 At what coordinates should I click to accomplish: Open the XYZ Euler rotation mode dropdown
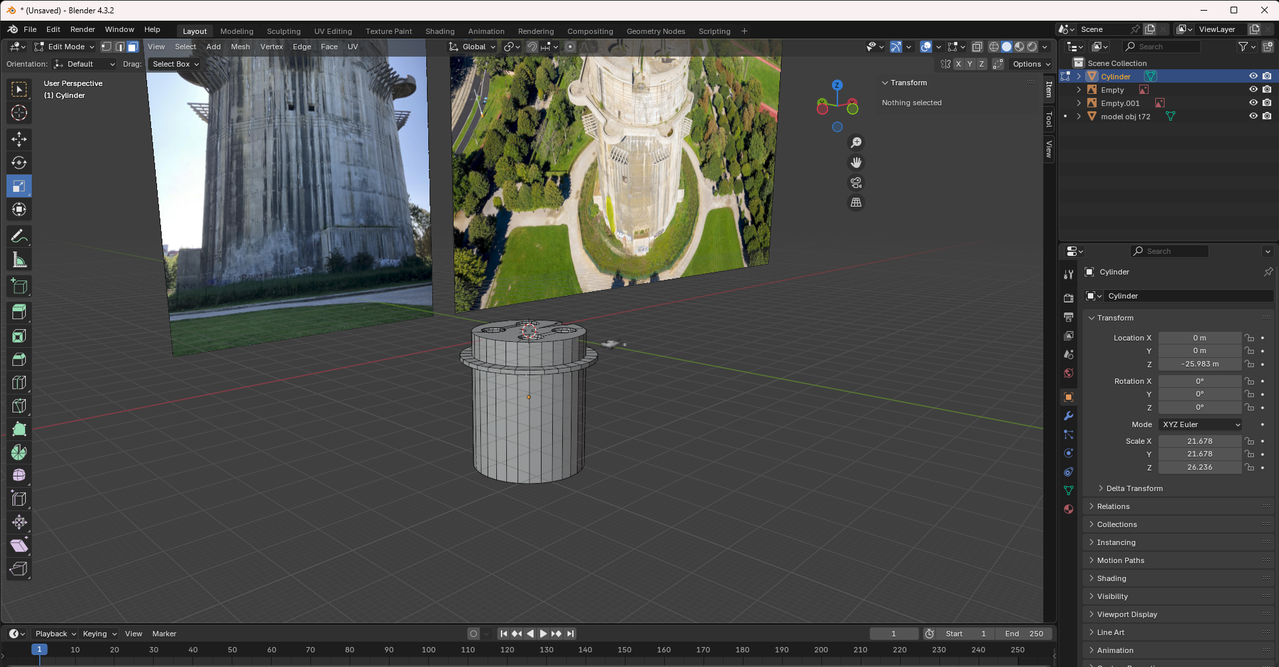click(1200, 425)
